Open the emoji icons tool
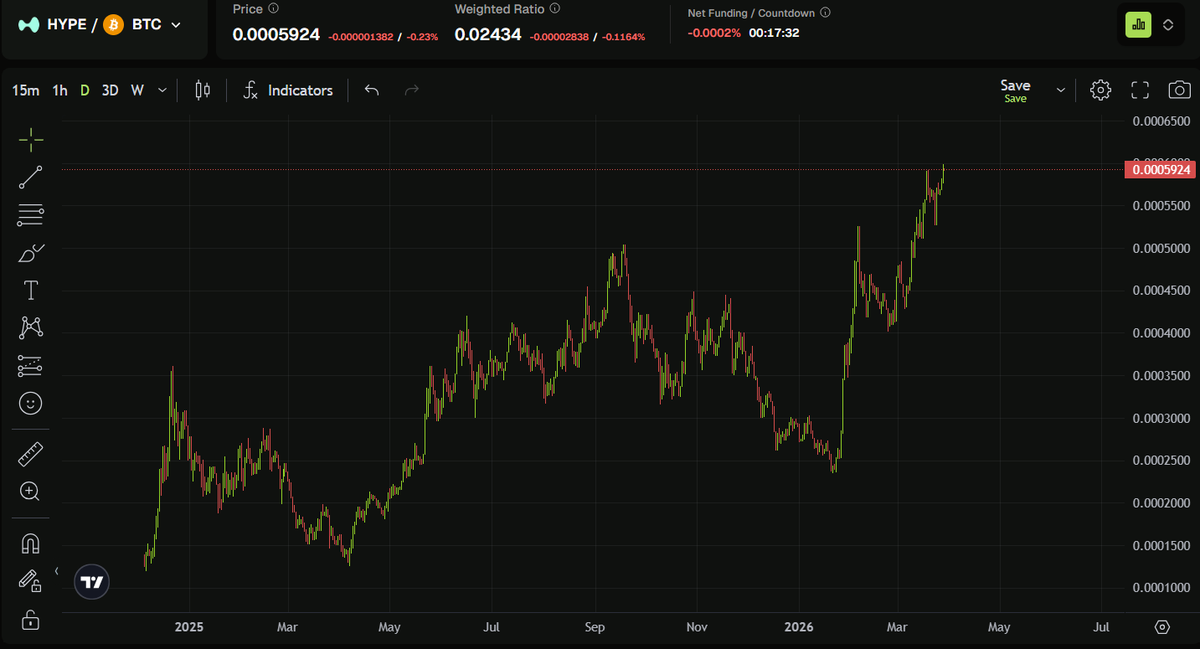Viewport: 1200px width, 649px height. click(x=31, y=403)
